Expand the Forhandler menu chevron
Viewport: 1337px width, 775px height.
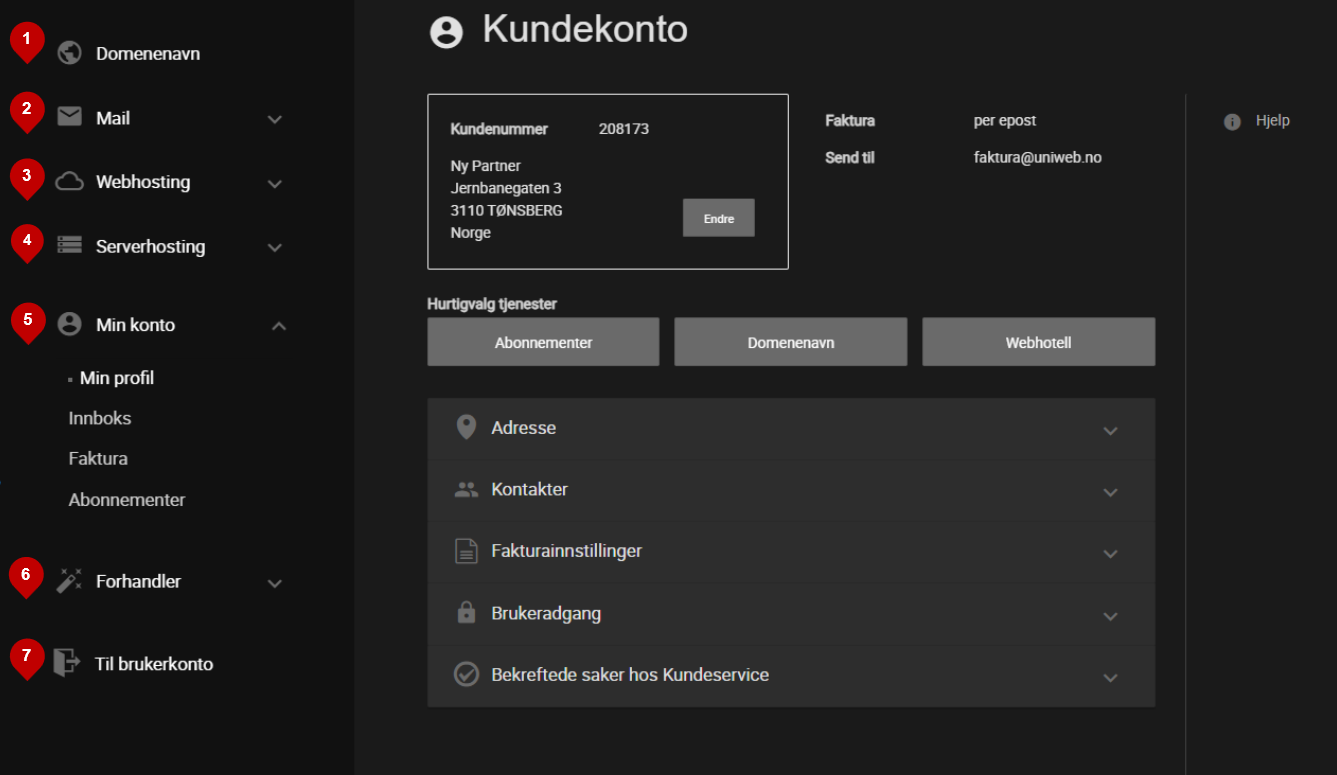pos(275,583)
